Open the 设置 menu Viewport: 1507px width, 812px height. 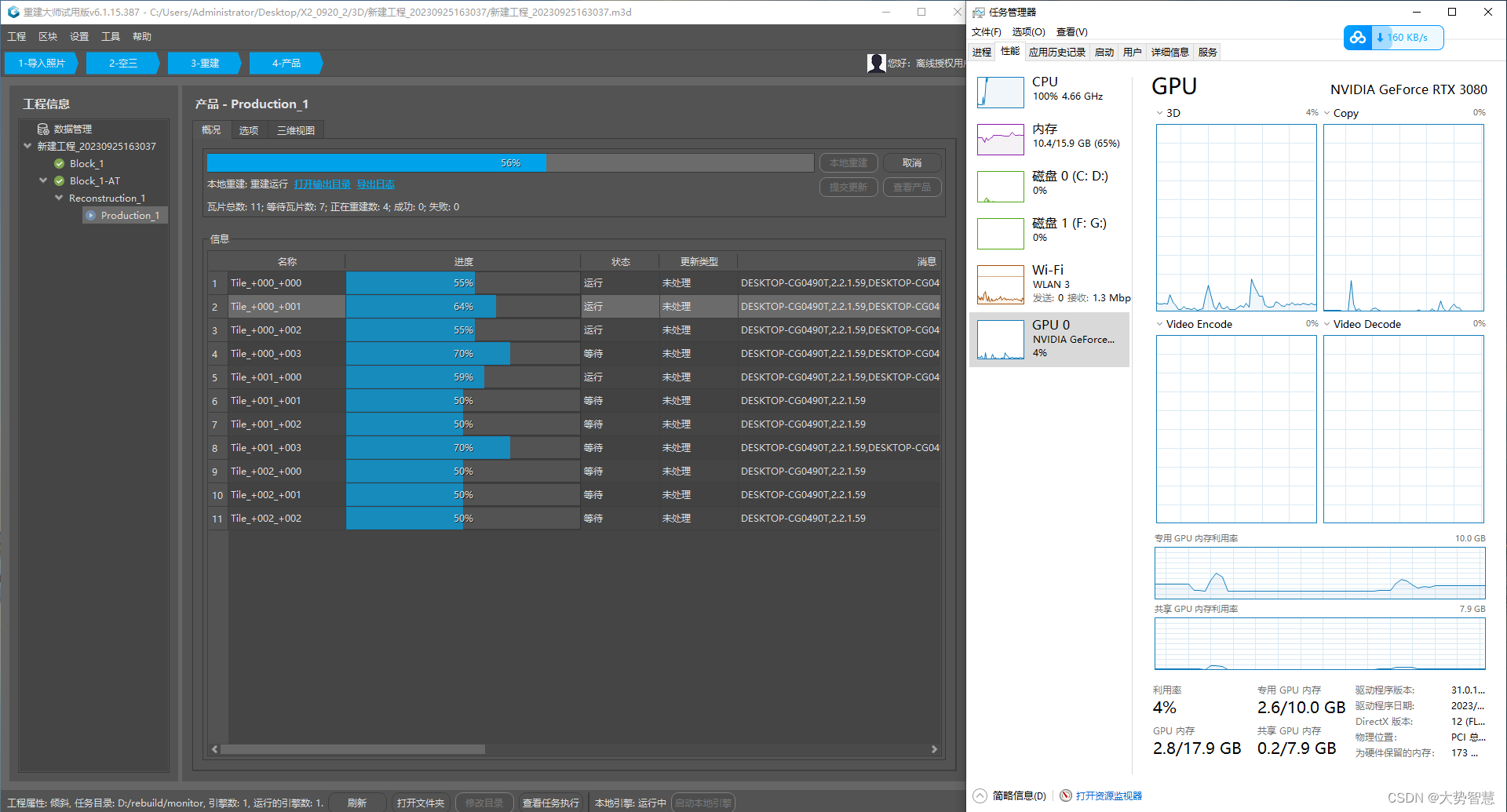point(79,37)
